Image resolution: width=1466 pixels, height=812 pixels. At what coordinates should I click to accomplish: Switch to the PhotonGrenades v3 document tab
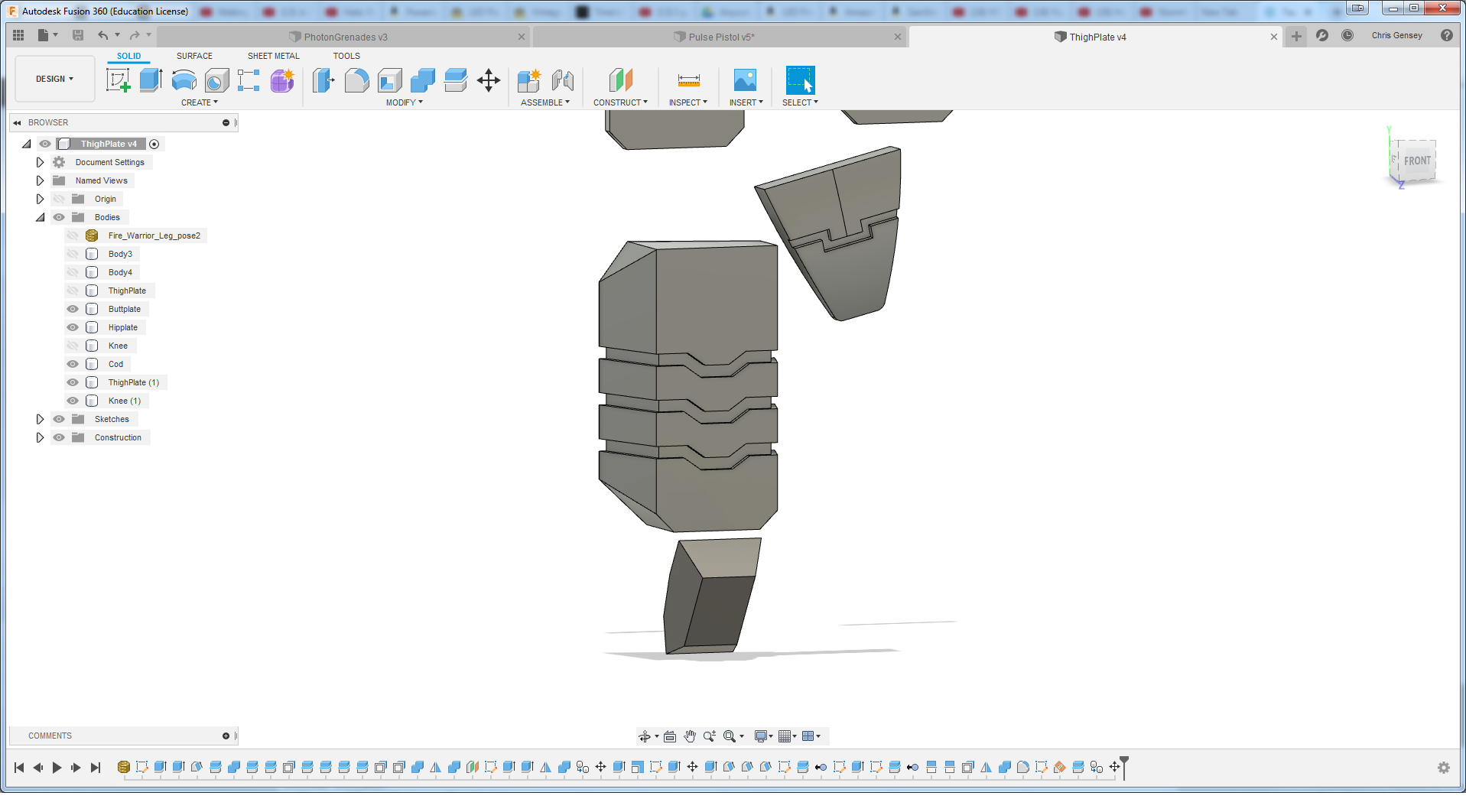(x=345, y=37)
